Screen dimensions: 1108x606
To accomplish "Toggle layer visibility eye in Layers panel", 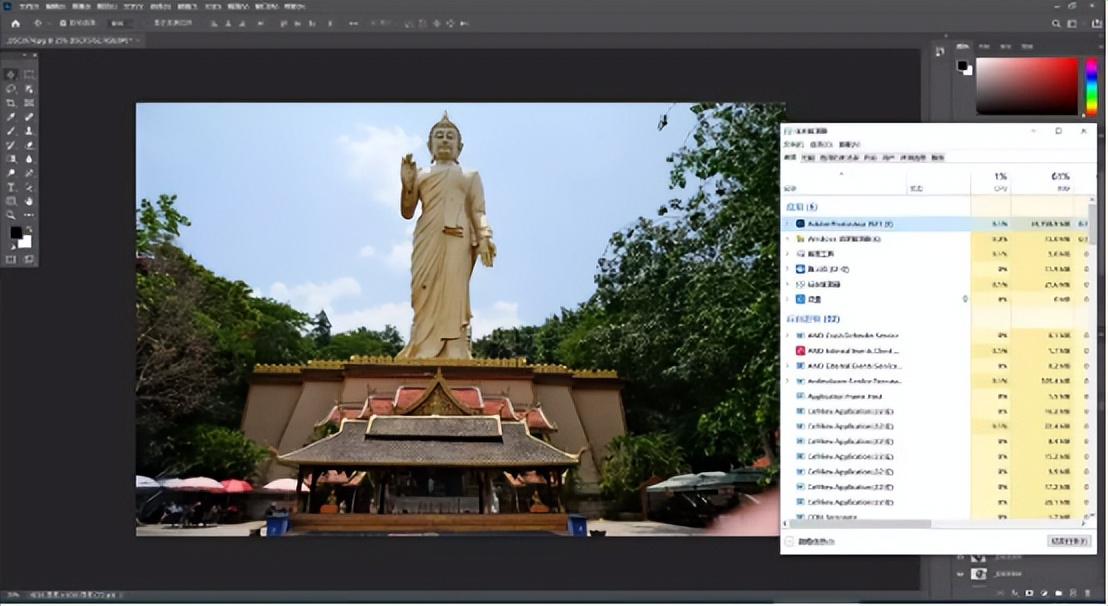I will (x=961, y=574).
